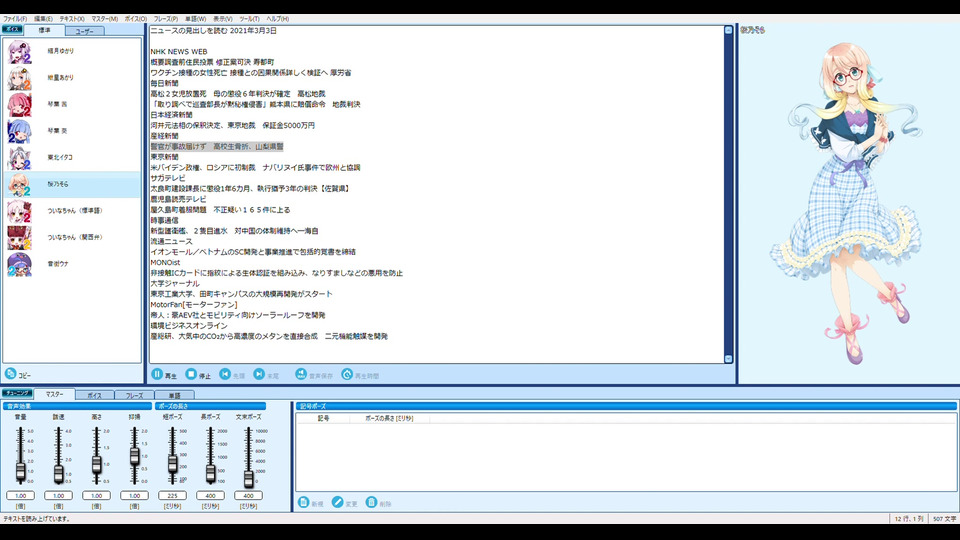The width and height of the screenshot is (960, 540).
Task: Click the 音声保存 (save audio) icon
Action: (301, 374)
